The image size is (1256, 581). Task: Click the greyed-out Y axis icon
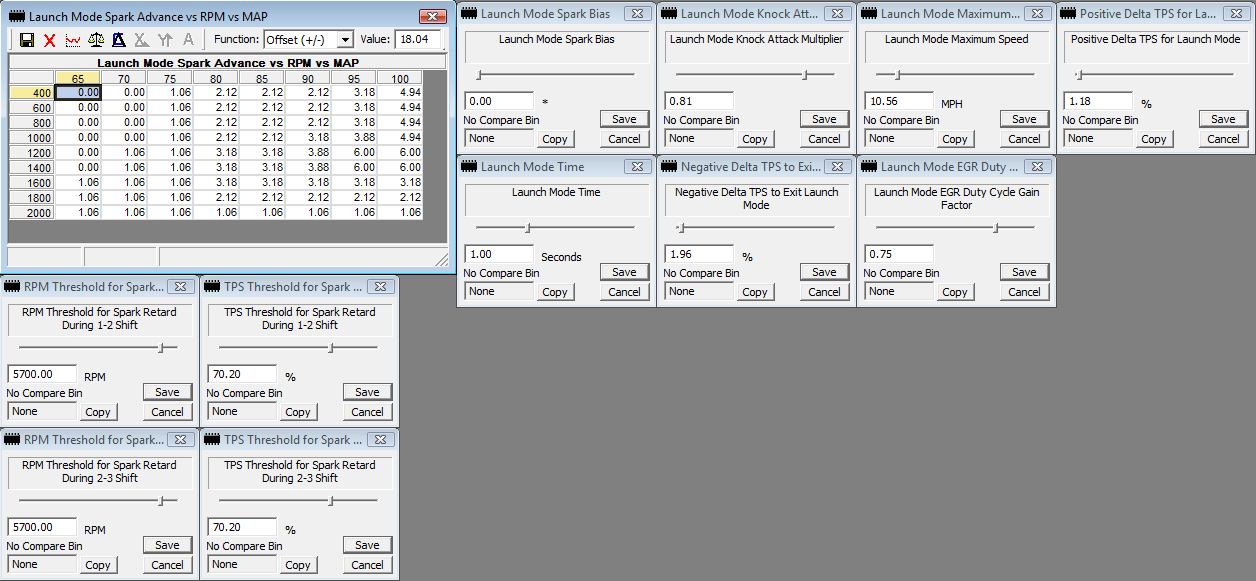(x=165, y=40)
